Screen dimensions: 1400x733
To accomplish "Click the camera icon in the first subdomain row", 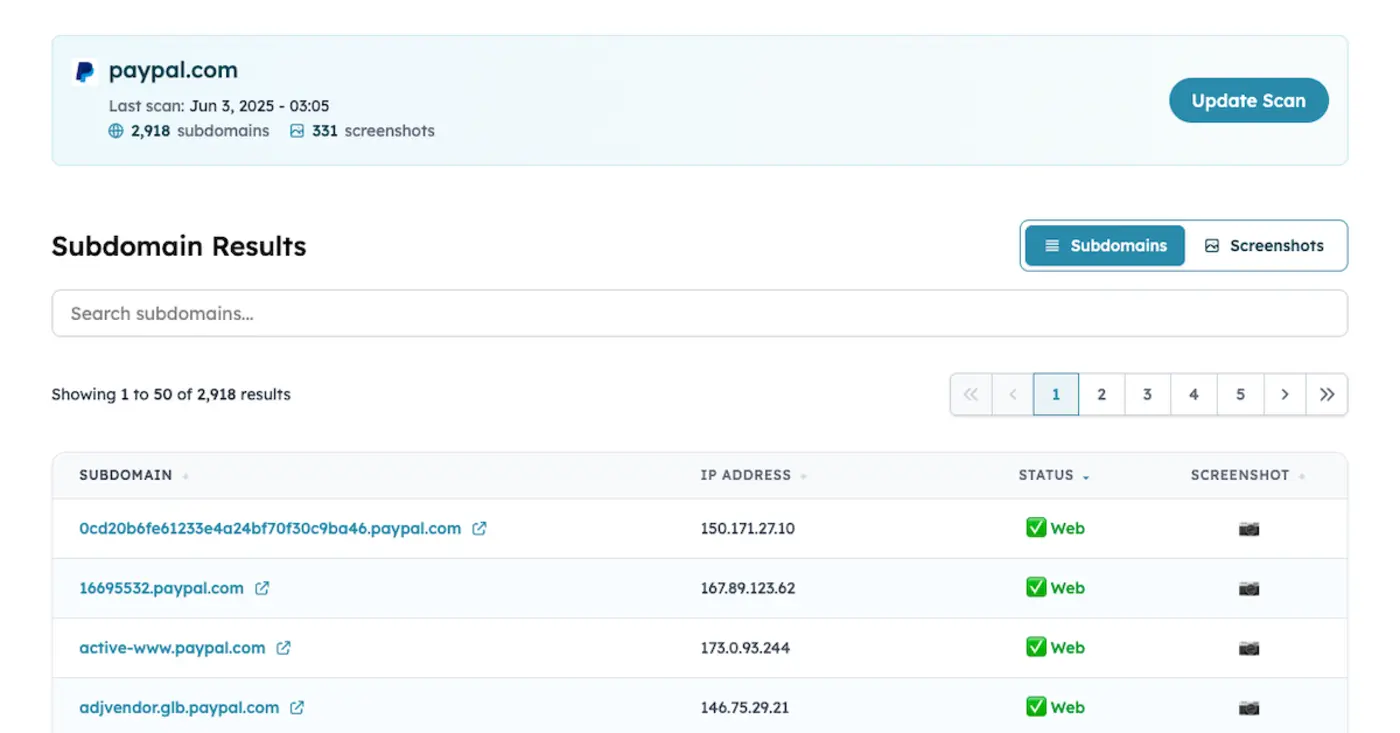I will point(1249,528).
